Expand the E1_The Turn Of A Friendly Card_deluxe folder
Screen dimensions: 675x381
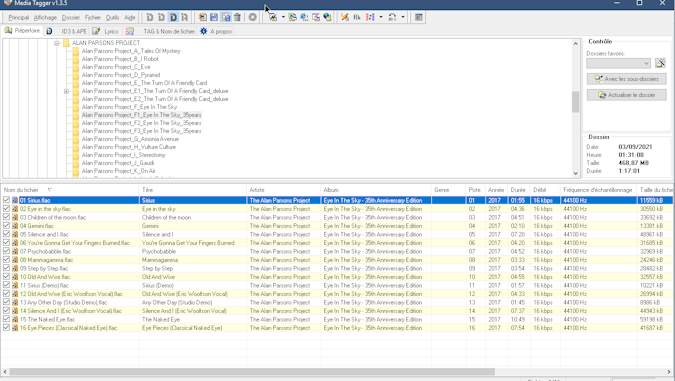pyautogui.click(x=66, y=91)
